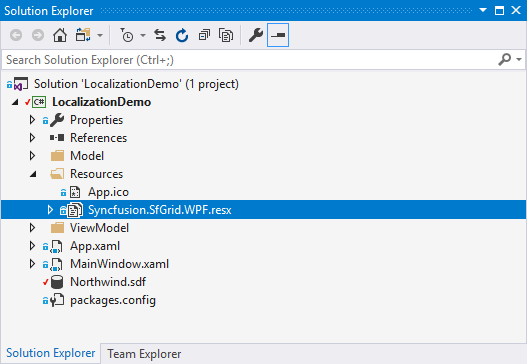The width and height of the screenshot is (527, 364).
Task: Open Properties with the wrench icon
Action: click(x=256, y=35)
